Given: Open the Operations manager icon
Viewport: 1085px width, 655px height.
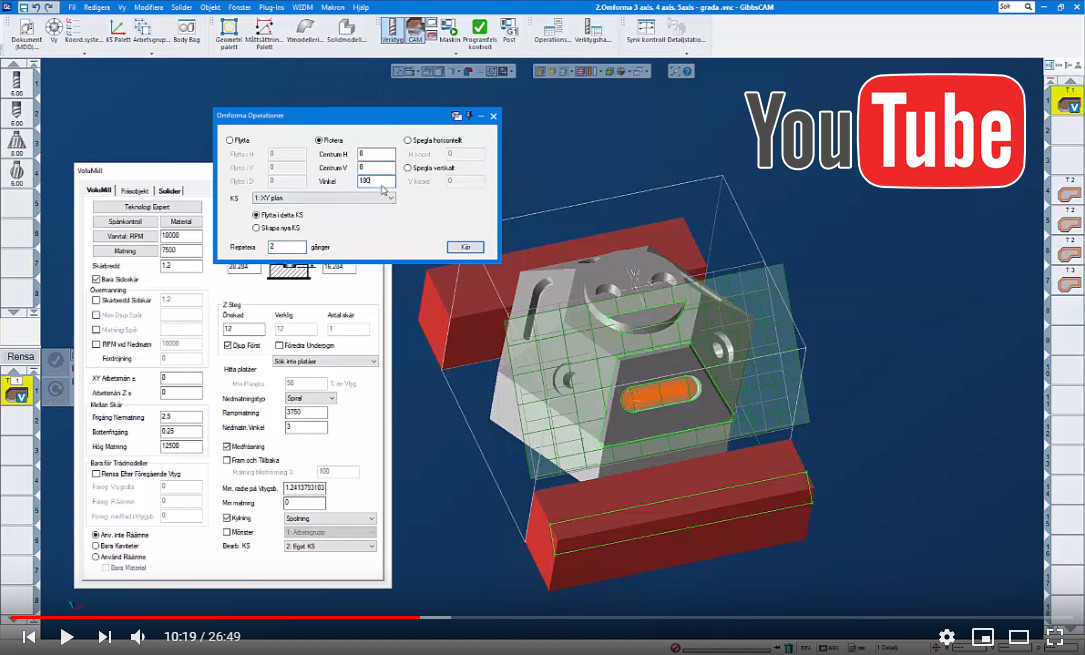Looking at the screenshot, I should click(x=552, y=28).
